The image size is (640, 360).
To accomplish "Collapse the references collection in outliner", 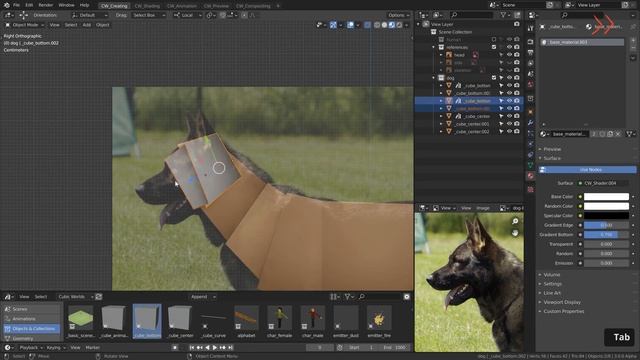I will (433, 47).
